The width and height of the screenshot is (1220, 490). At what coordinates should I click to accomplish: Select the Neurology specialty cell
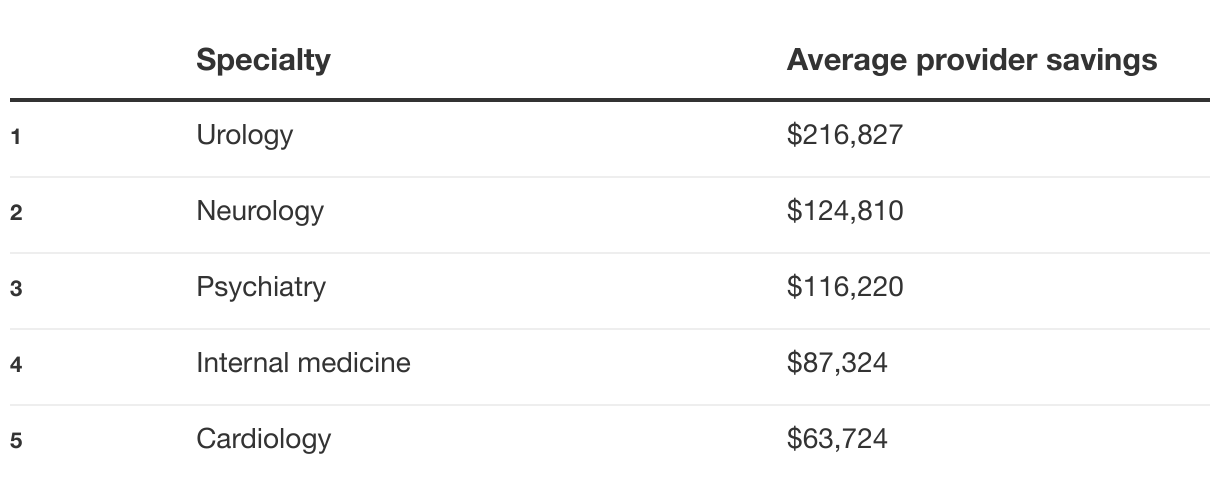pyautogui.click(x=260, y=211)
